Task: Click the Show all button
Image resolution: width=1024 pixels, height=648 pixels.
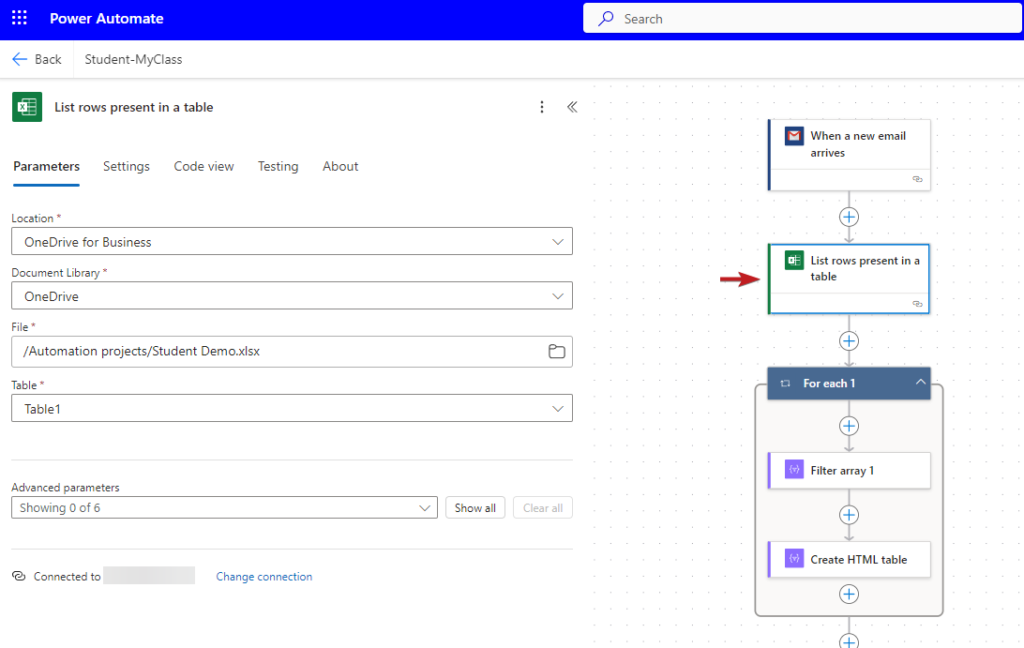Action: coord(475,508)
